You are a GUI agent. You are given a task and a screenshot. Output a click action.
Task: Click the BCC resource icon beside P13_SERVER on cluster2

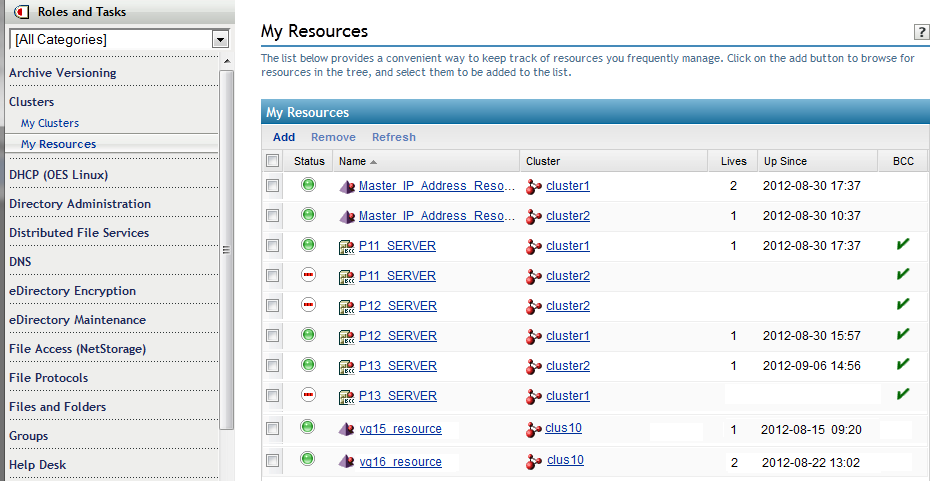pyautogui.click(x=347, y=366)
